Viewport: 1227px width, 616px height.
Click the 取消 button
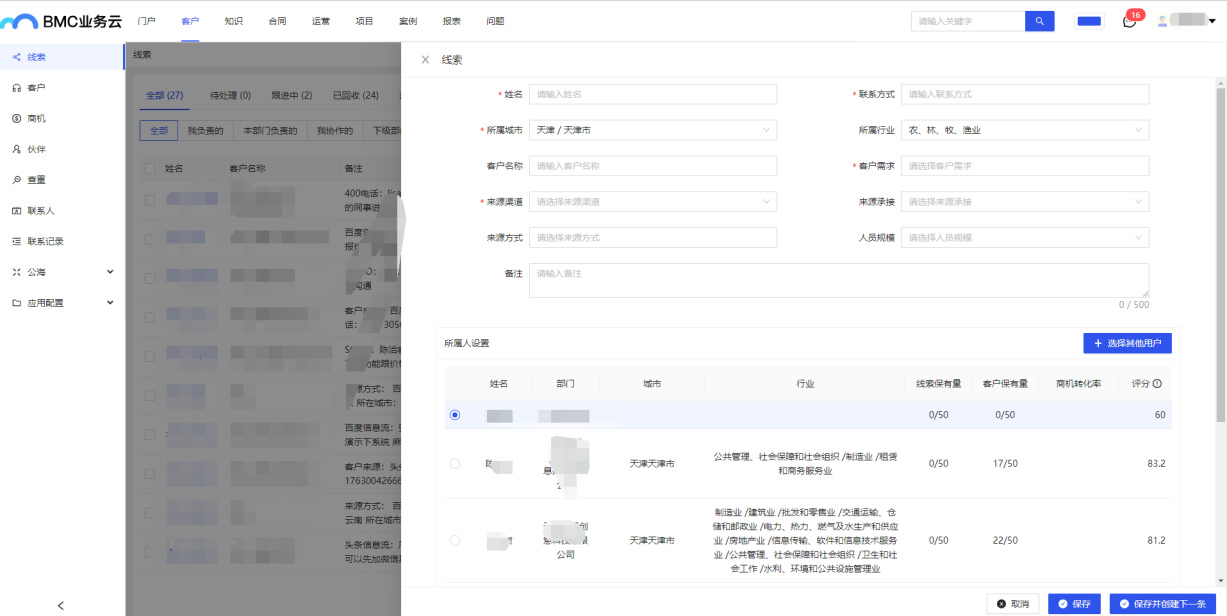pyautogui.click(x=1014, y=604)
